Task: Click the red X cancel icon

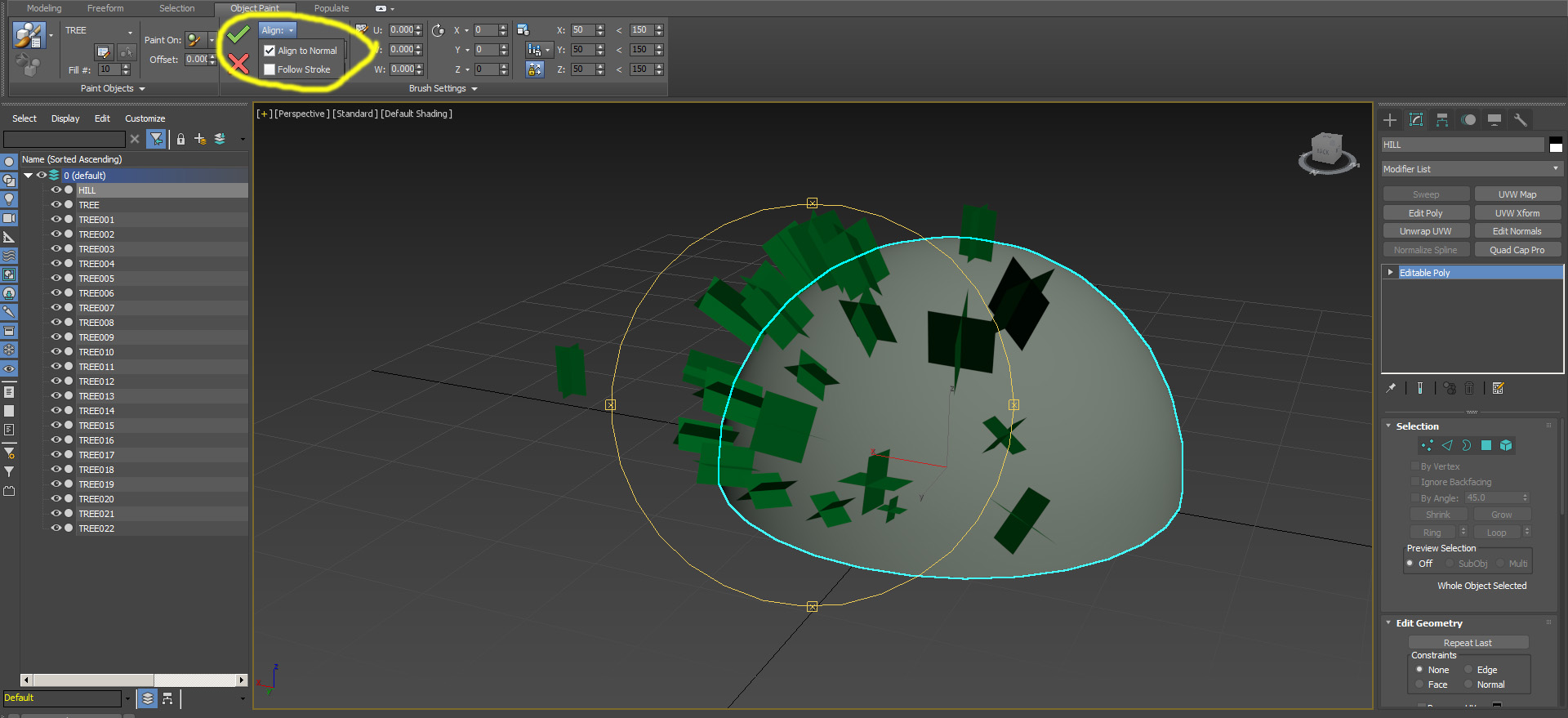Action: click(238, 63)
